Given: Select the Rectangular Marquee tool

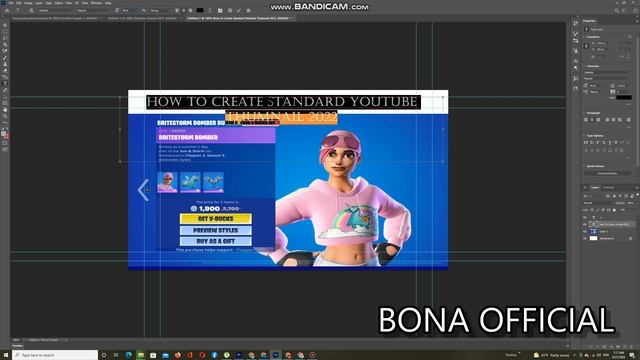Looking at the screenshot, I should (5, 32).
